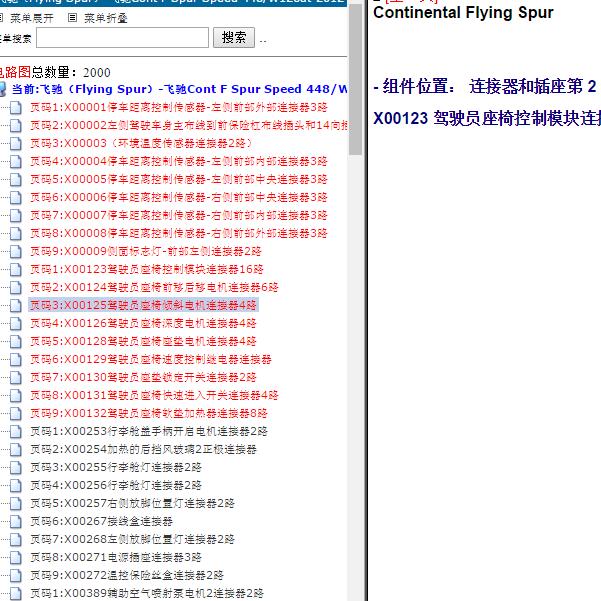Click the page icon beside X00253 row
601x601 pixels.
point(16,432)
